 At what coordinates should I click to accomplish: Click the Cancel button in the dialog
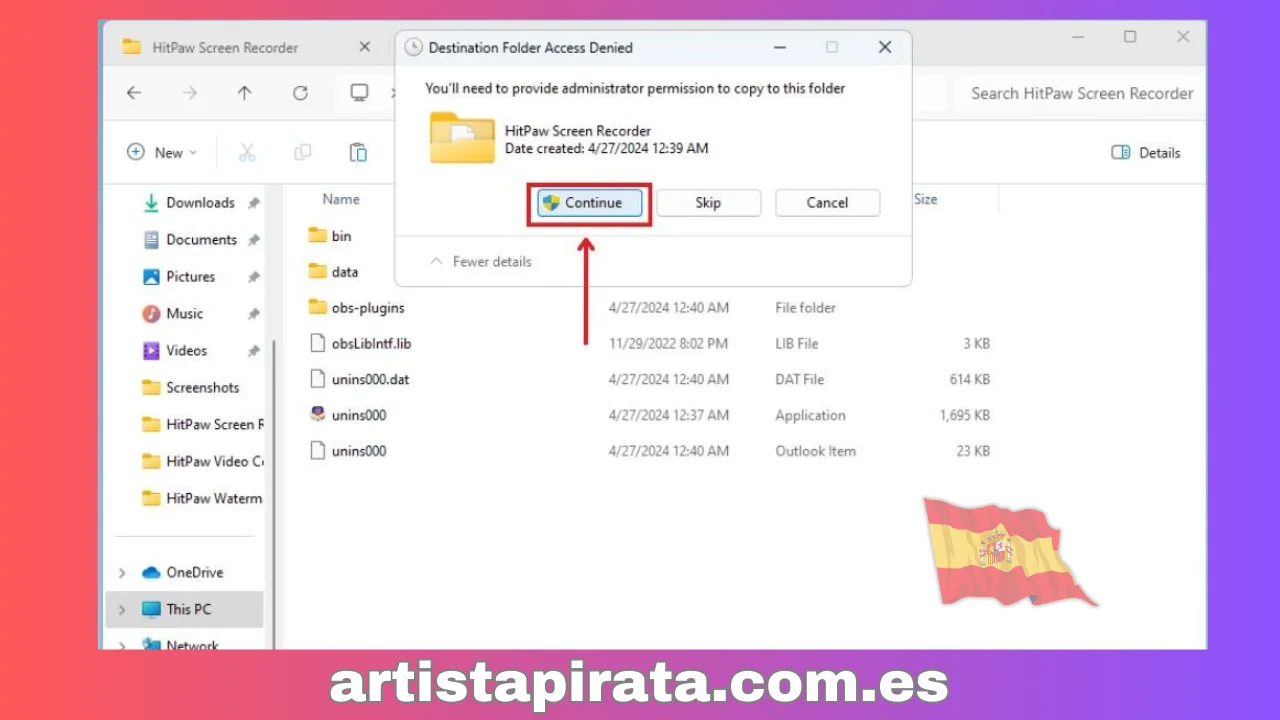[x=827, y=203]
